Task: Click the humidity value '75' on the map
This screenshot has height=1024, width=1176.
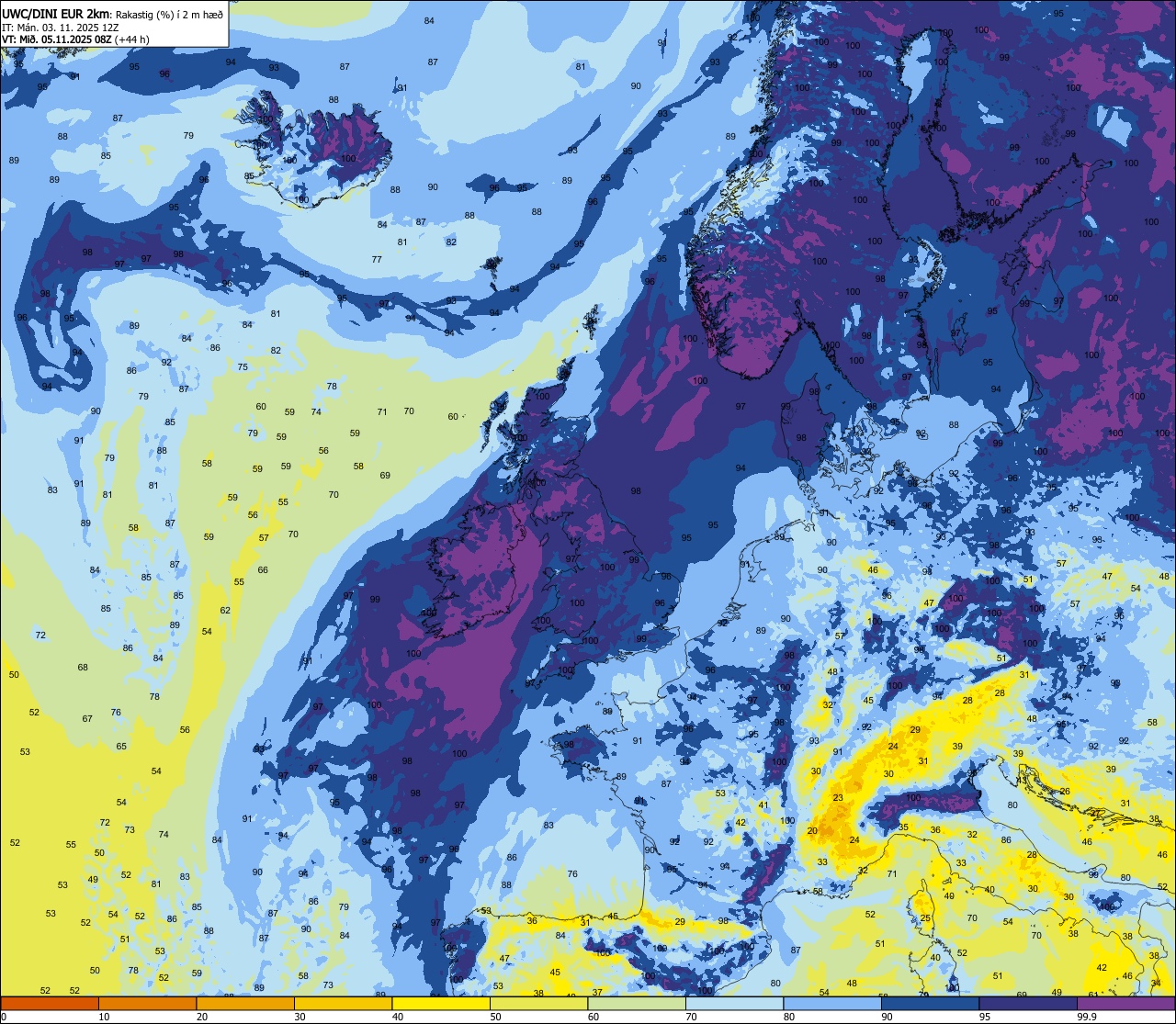Action: click(x=243, y=367)
